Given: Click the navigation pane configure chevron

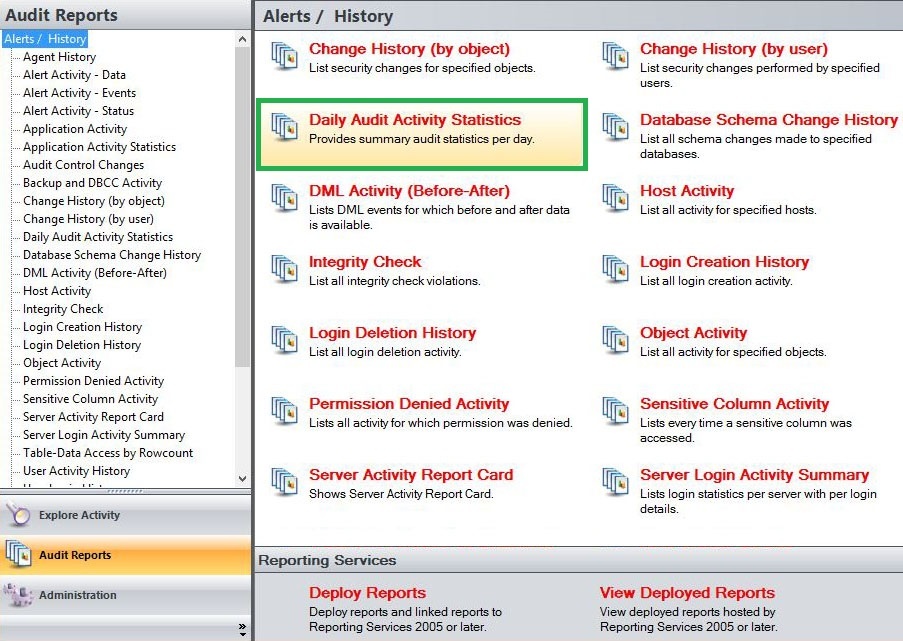Looking at the screenshot, I should pyautogui.click(x=242, y=628).
